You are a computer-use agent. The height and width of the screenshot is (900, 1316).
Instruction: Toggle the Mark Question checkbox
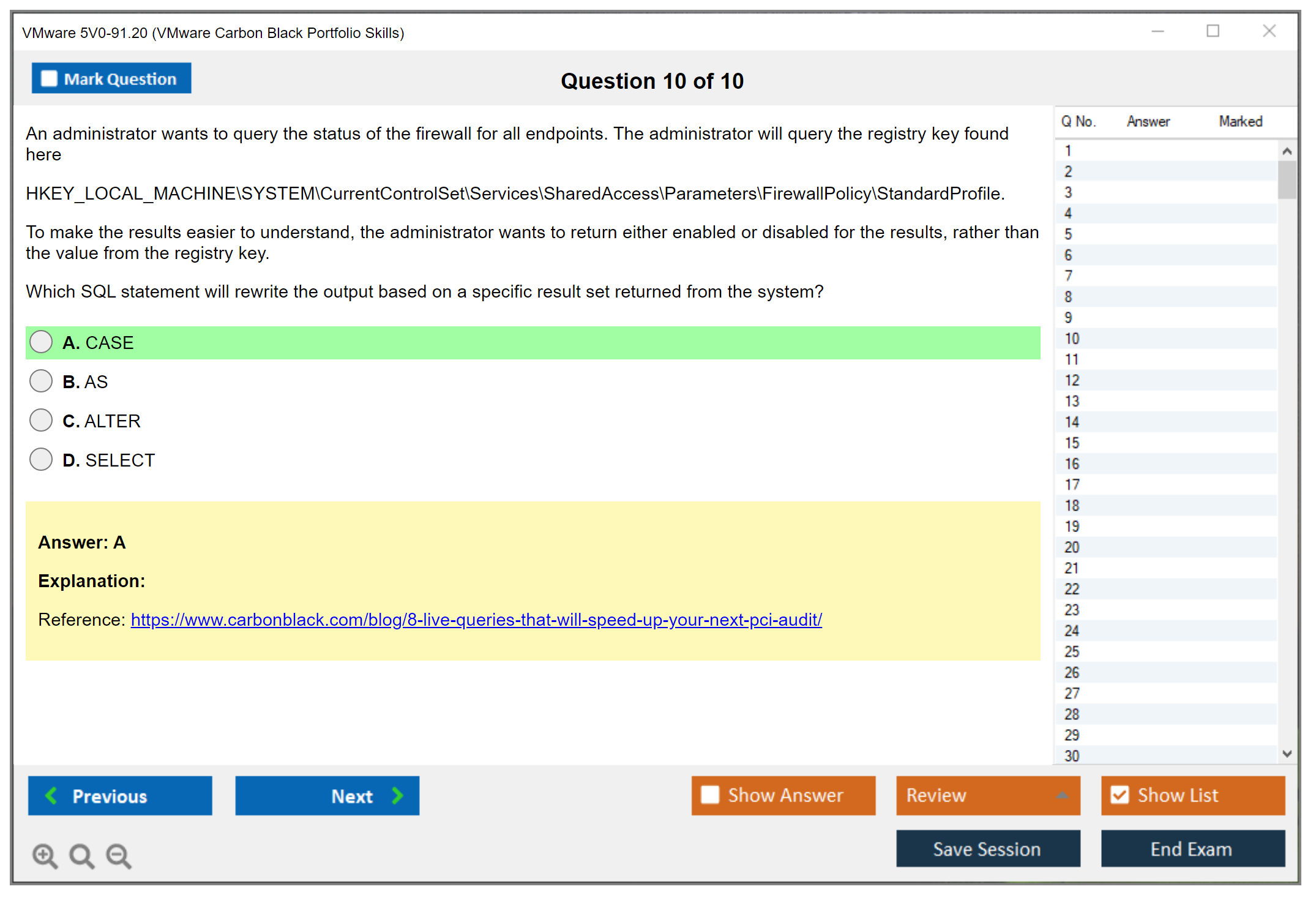(49, 79)
